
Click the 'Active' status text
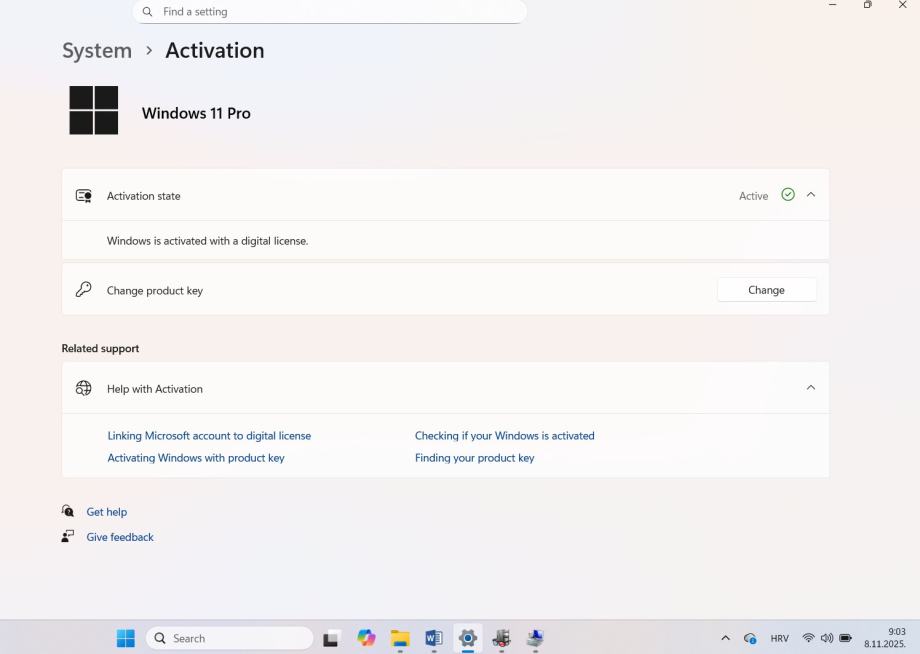[x=753, y=196]
